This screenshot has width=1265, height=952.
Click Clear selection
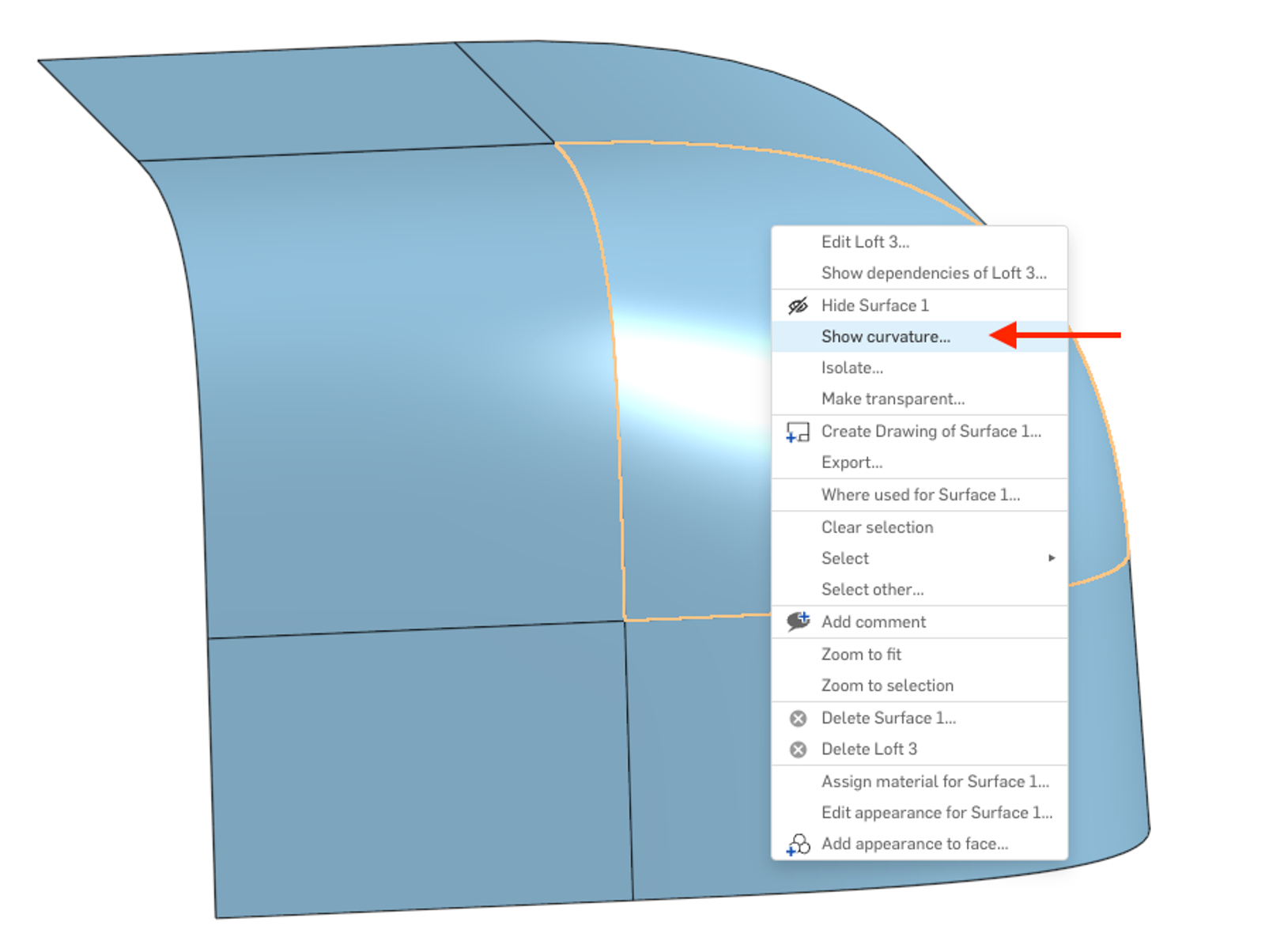[x=877, y=527]
